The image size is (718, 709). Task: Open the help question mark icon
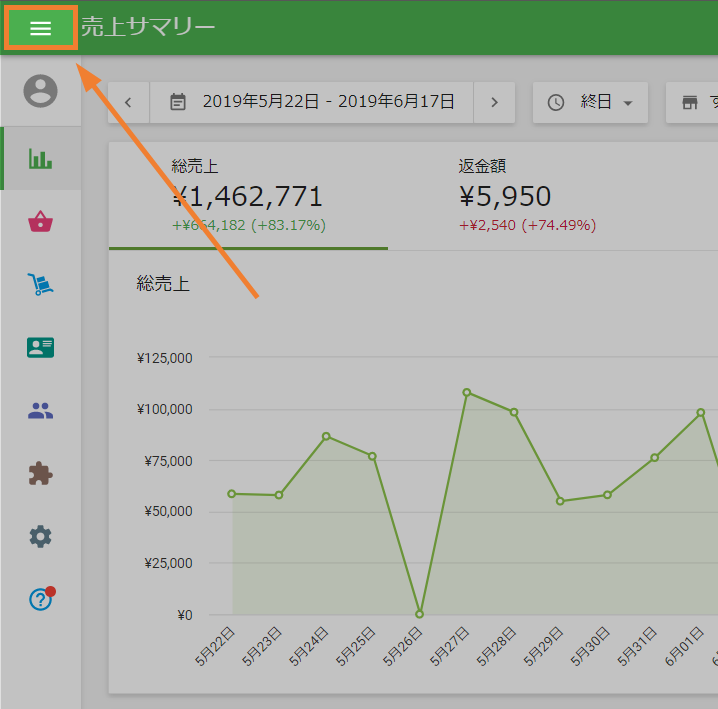click(41, 599)
